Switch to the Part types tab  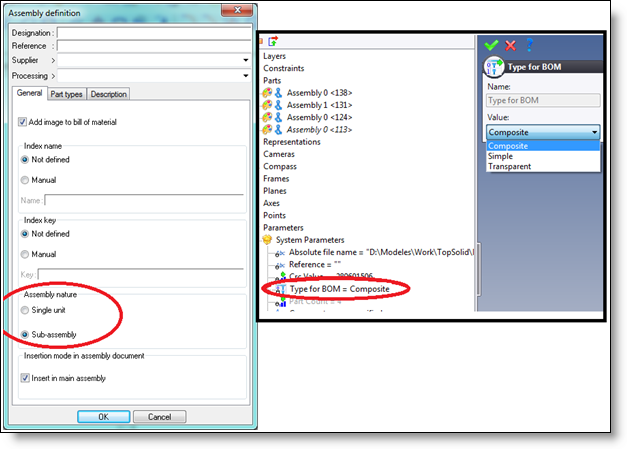pyautogui.click(x=67, y=94)
